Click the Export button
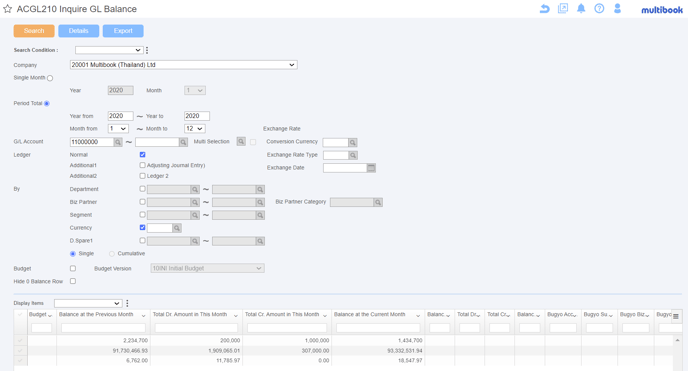The height and width of the screenshot is (371, 688). coord(123,31)
